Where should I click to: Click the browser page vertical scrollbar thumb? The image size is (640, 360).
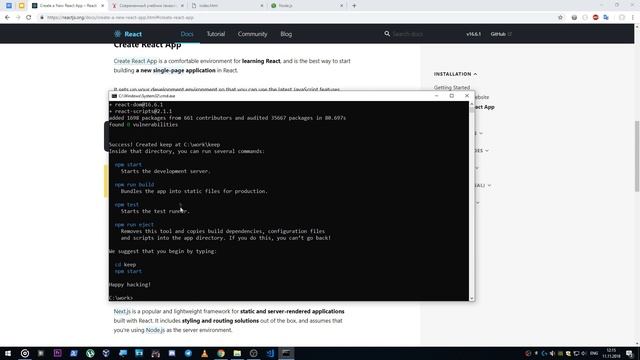pos(637,156)
